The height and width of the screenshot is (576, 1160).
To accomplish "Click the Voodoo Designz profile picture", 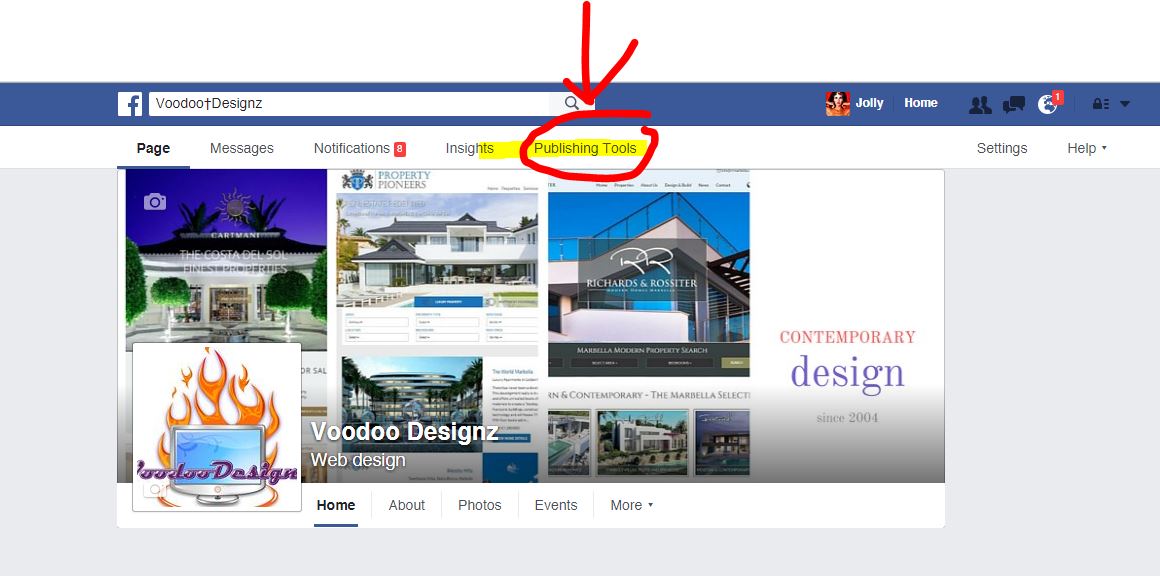I will (x=217, y=427).
